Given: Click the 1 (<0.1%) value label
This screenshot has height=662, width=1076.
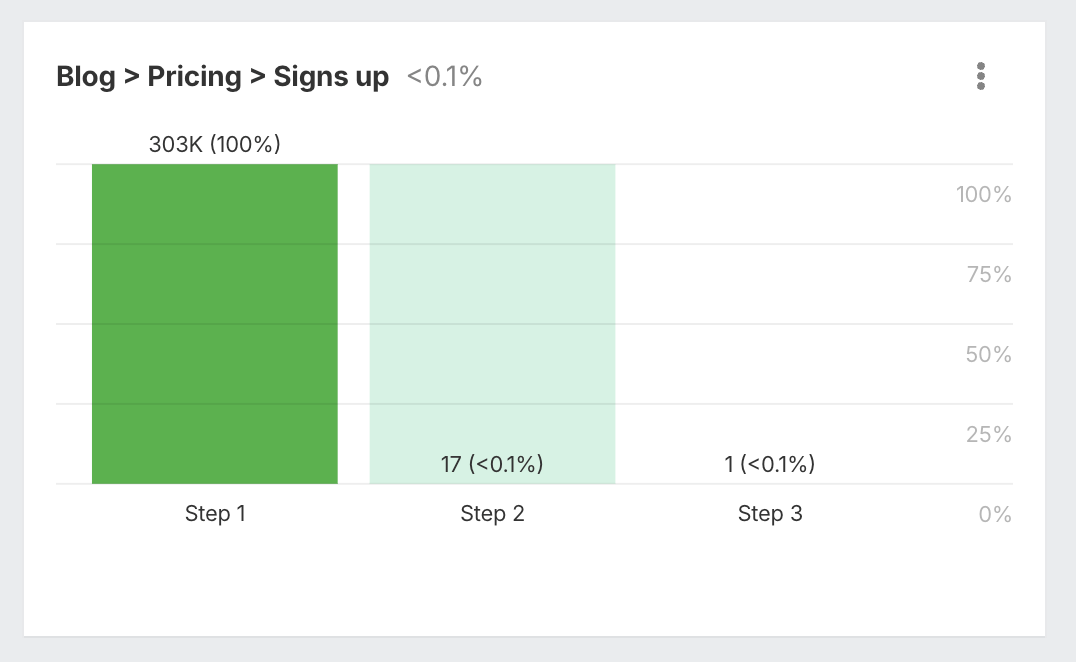Looking at the screenshot, I should coord(770,464).
